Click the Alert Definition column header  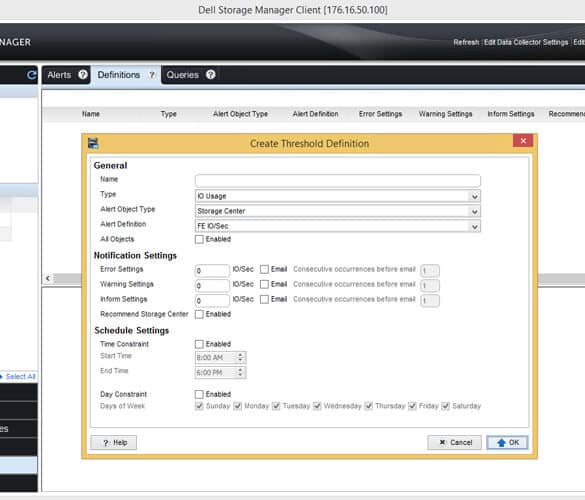(x=315, y=114)
